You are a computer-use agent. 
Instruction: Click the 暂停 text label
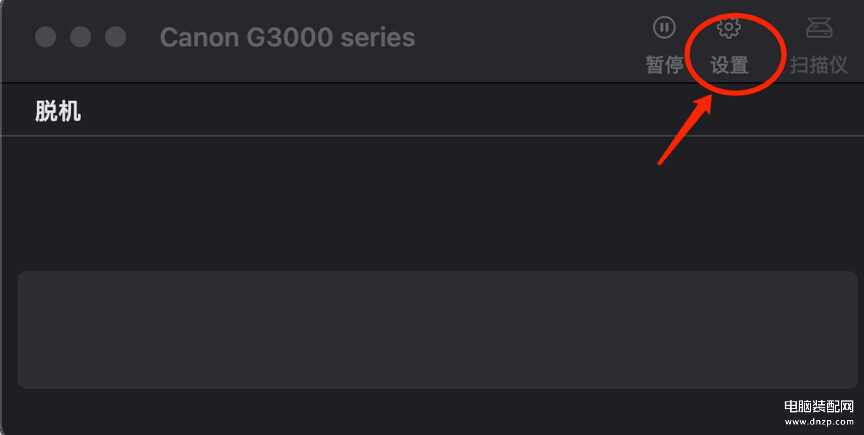[x=664, y=65]
